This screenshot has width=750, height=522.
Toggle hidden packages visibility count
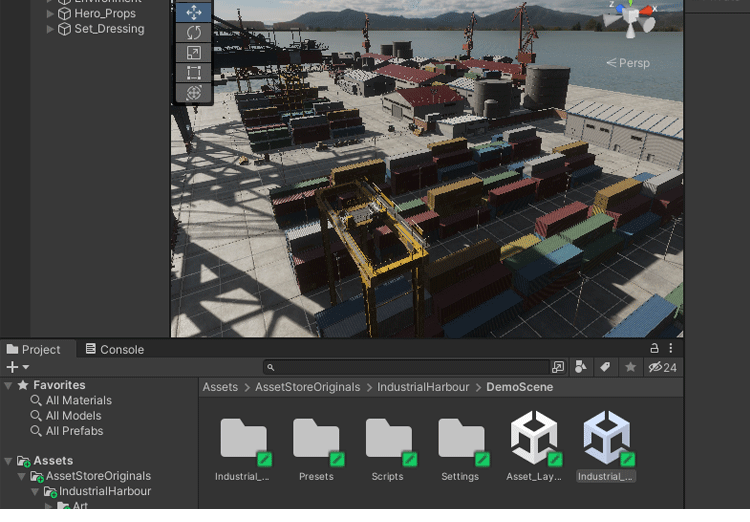662,368
